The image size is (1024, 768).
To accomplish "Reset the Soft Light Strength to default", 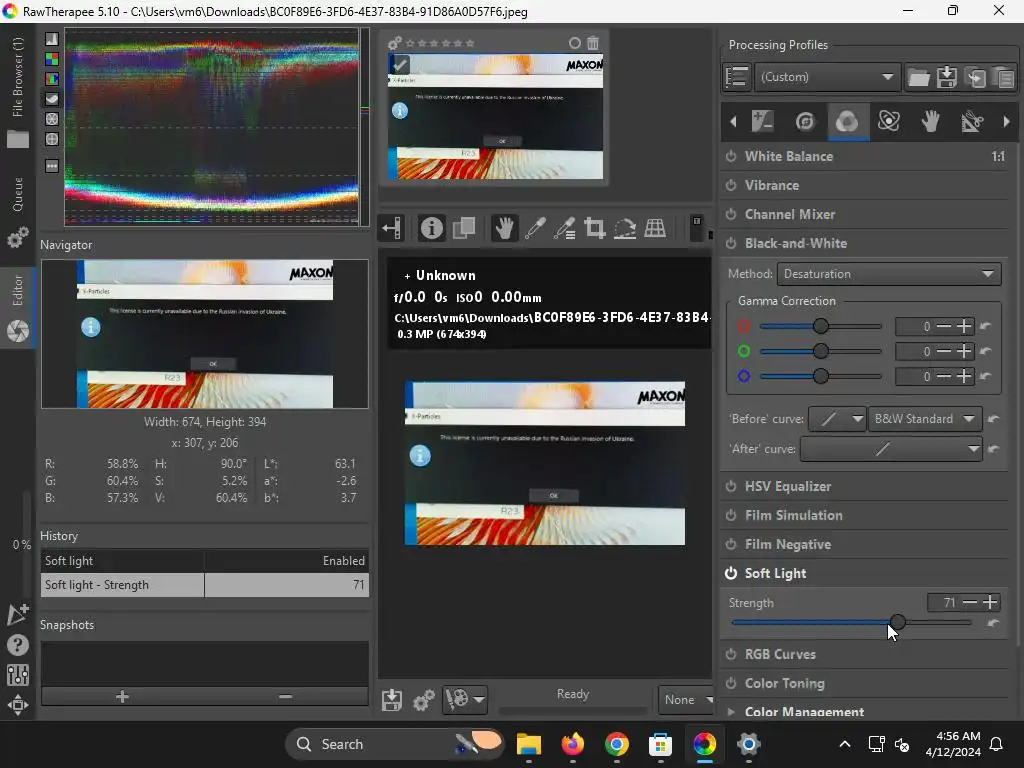I will pos(993,623).
